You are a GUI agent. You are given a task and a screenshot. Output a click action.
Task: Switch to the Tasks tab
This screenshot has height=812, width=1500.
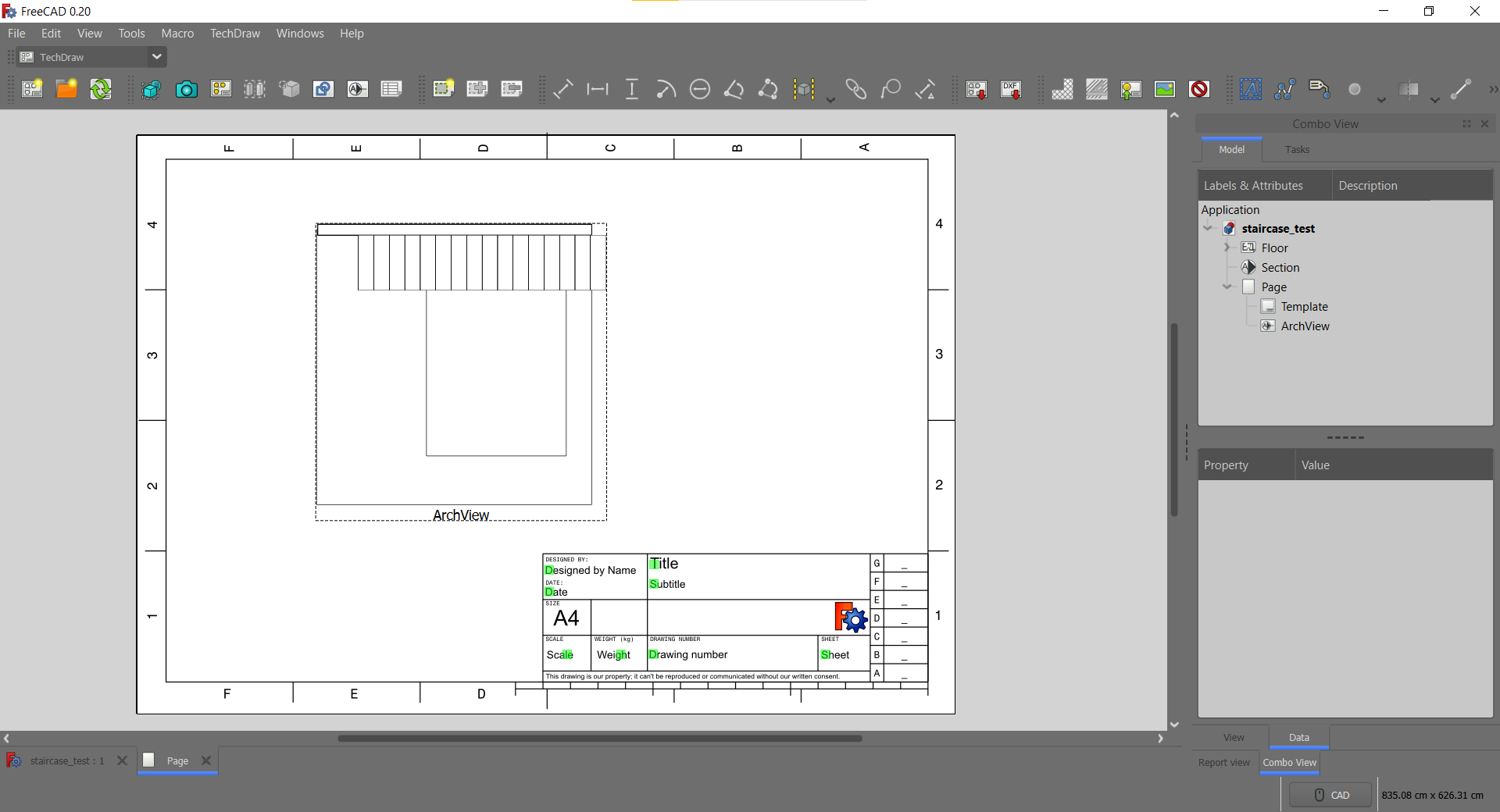(x=1297, y=149)
